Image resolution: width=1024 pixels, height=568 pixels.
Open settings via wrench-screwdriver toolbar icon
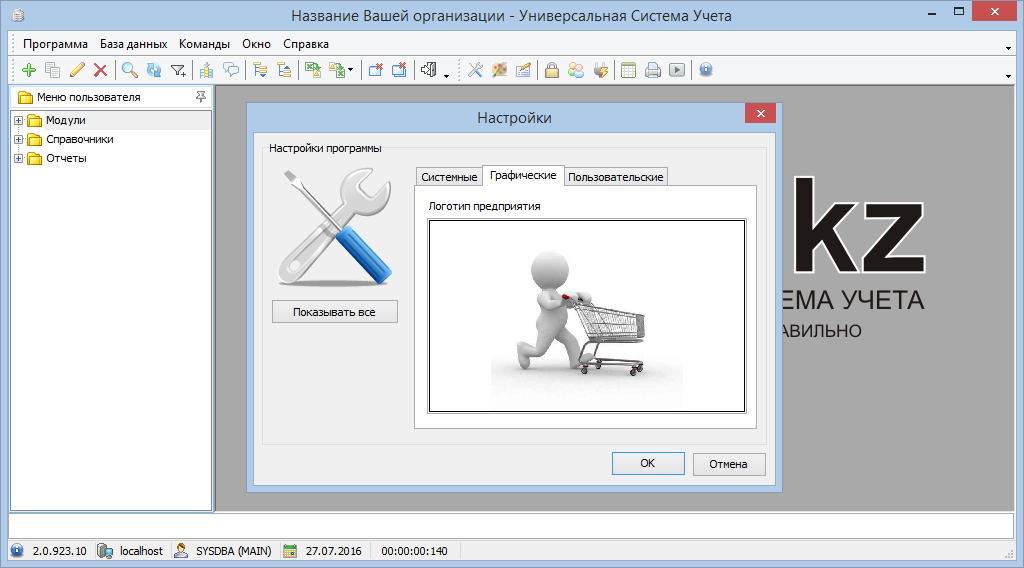coord(476,70)
